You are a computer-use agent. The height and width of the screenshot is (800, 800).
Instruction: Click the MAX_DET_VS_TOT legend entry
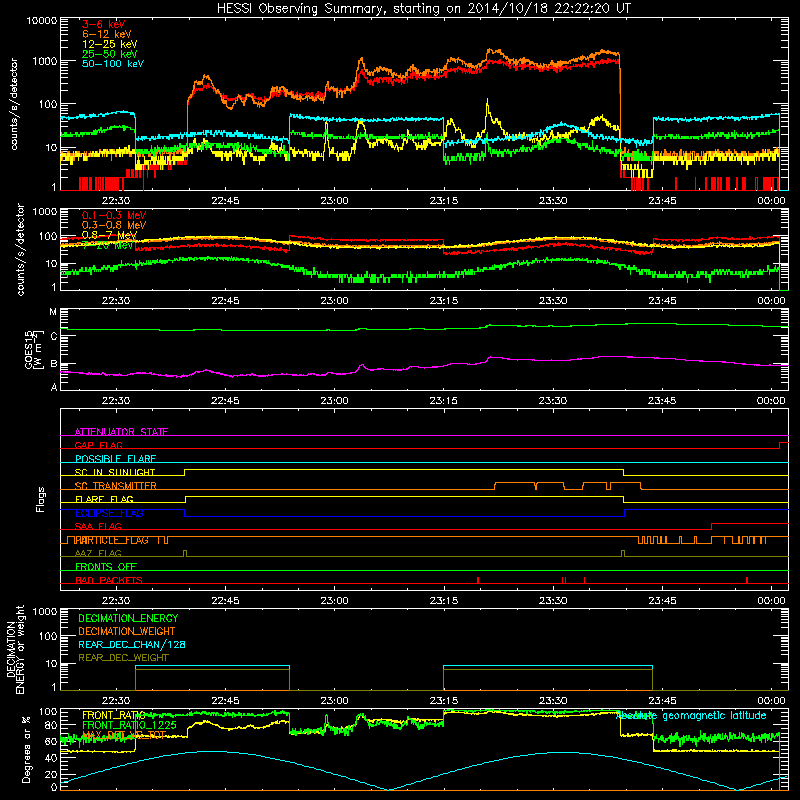[124, 735]
